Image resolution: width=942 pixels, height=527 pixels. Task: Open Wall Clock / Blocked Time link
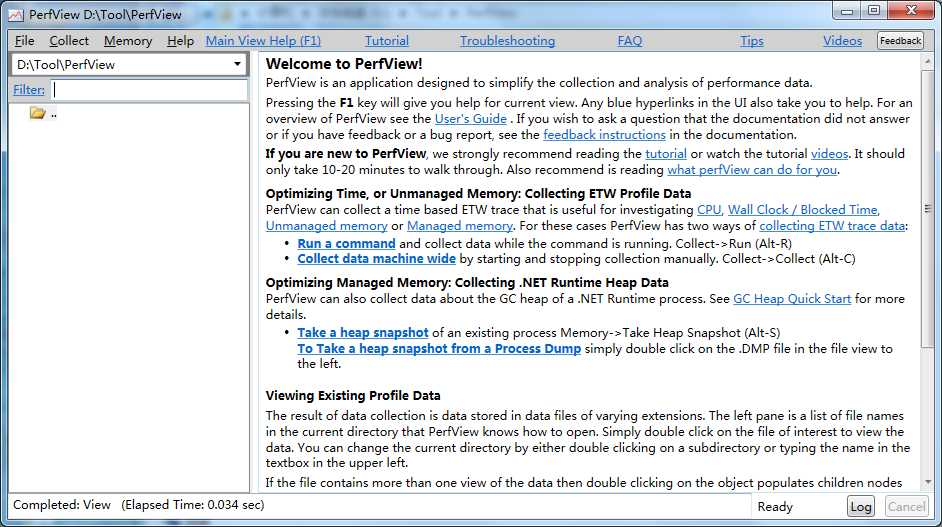803,210
